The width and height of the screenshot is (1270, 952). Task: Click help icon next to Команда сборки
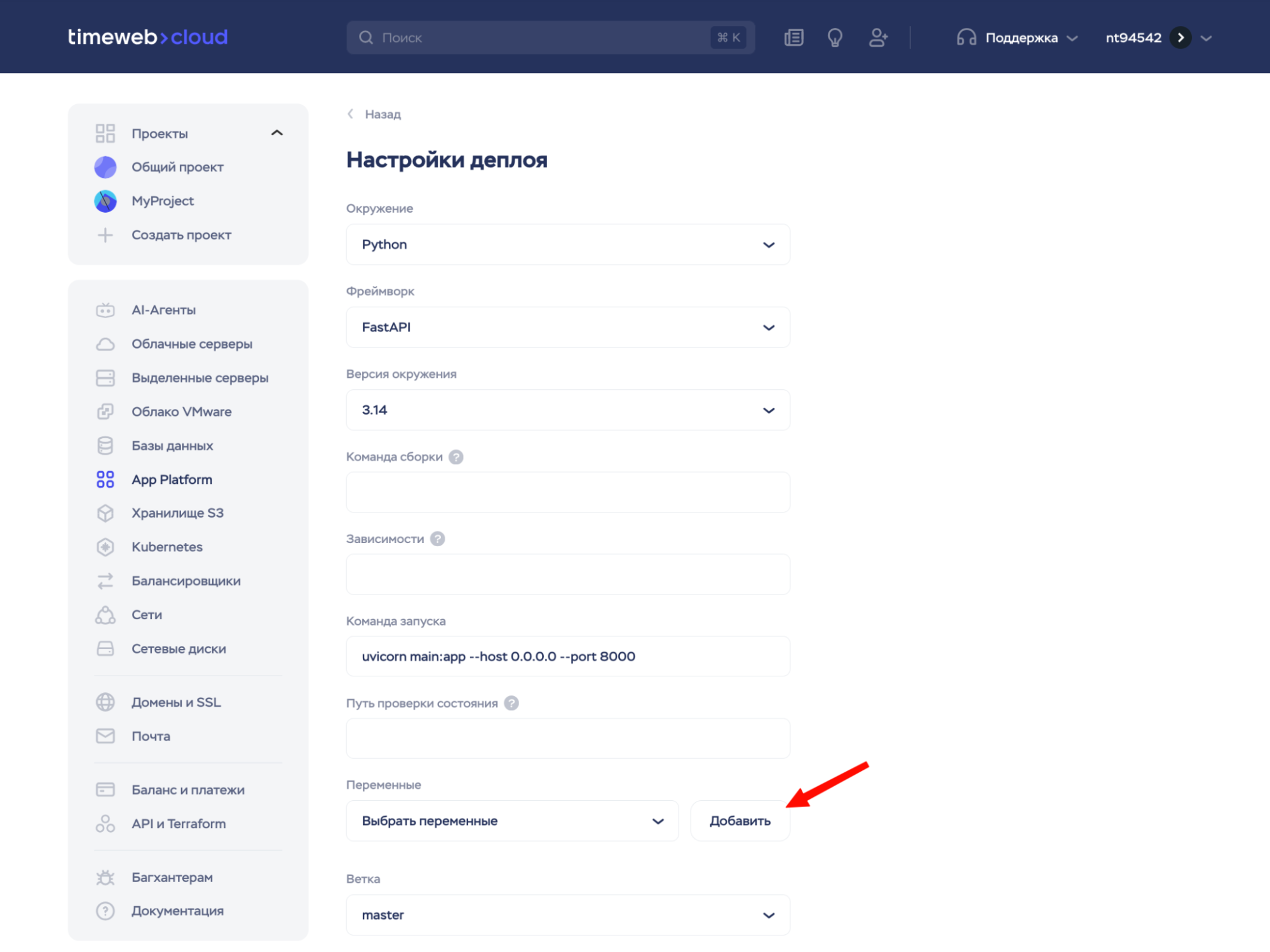456,457
